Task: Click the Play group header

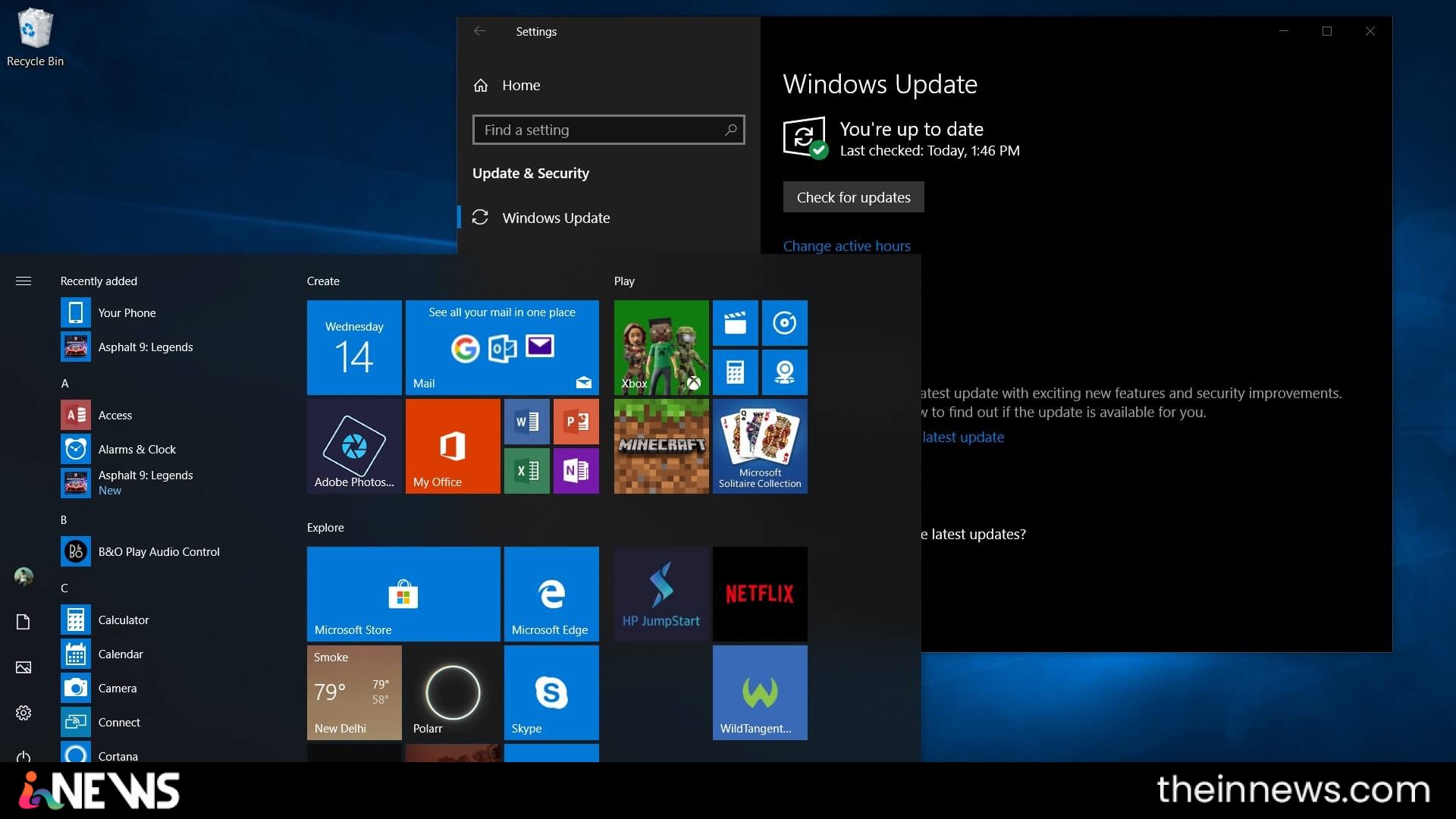Action: click(x=624, y=281)
